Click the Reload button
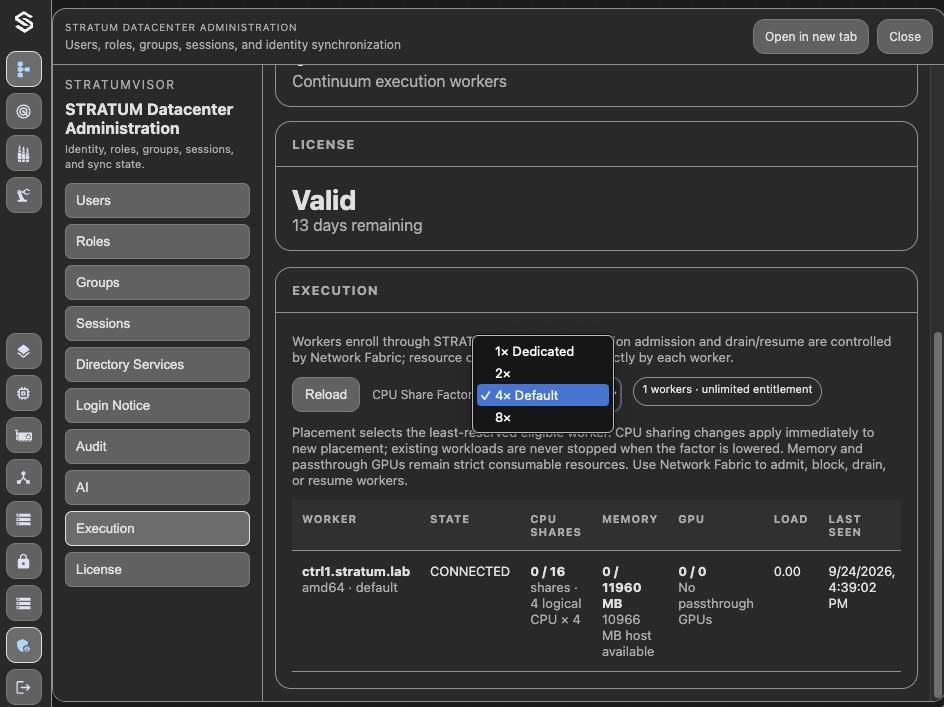This screenshot has height=707, width=944. point(326,394)
